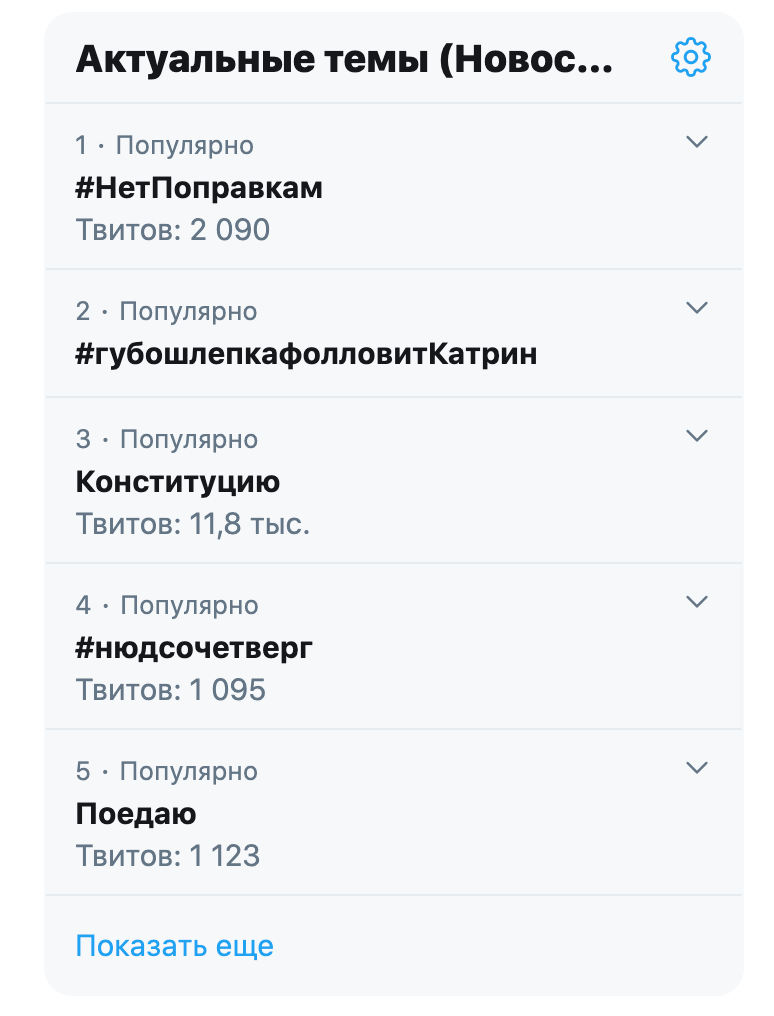This screenshot has width=774, height=1016.
Task: Click the Твитов: 1 123 count
Action: (168, 856)
